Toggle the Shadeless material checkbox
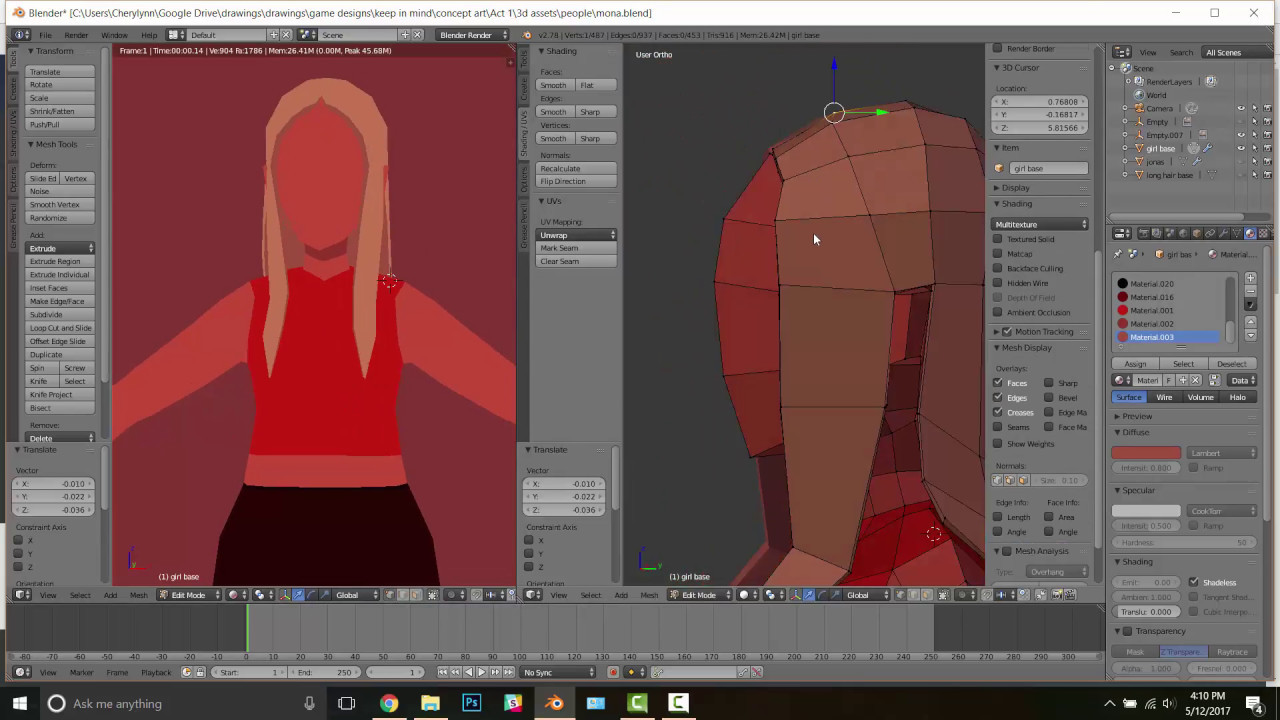Image resolution: width=1280 pixels, height=720 pixels. coord(1194,582)
